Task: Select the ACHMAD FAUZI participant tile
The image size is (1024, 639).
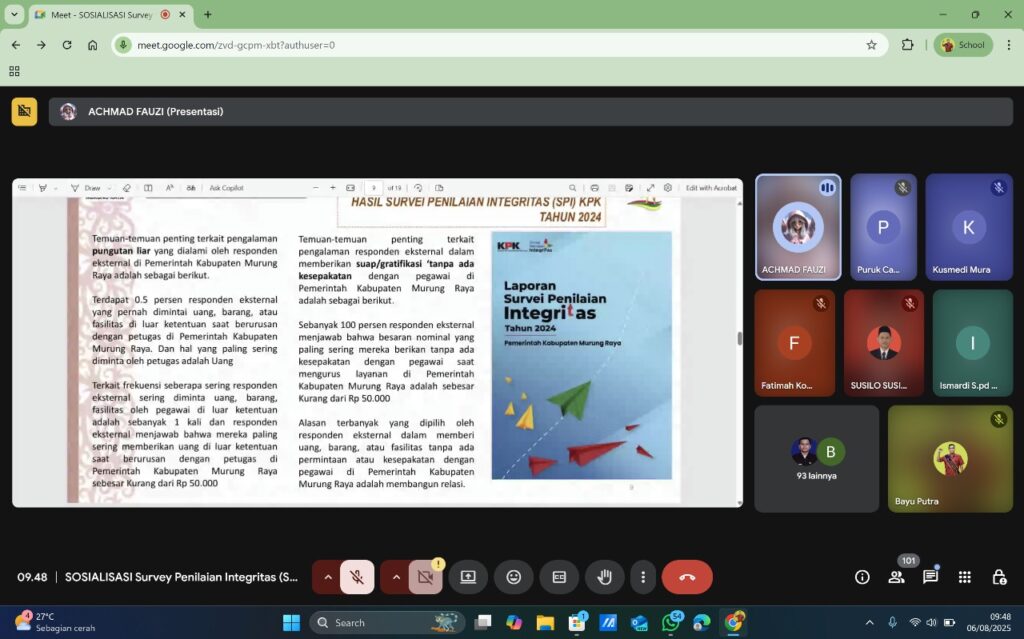Action: click(x=797, y=228)
